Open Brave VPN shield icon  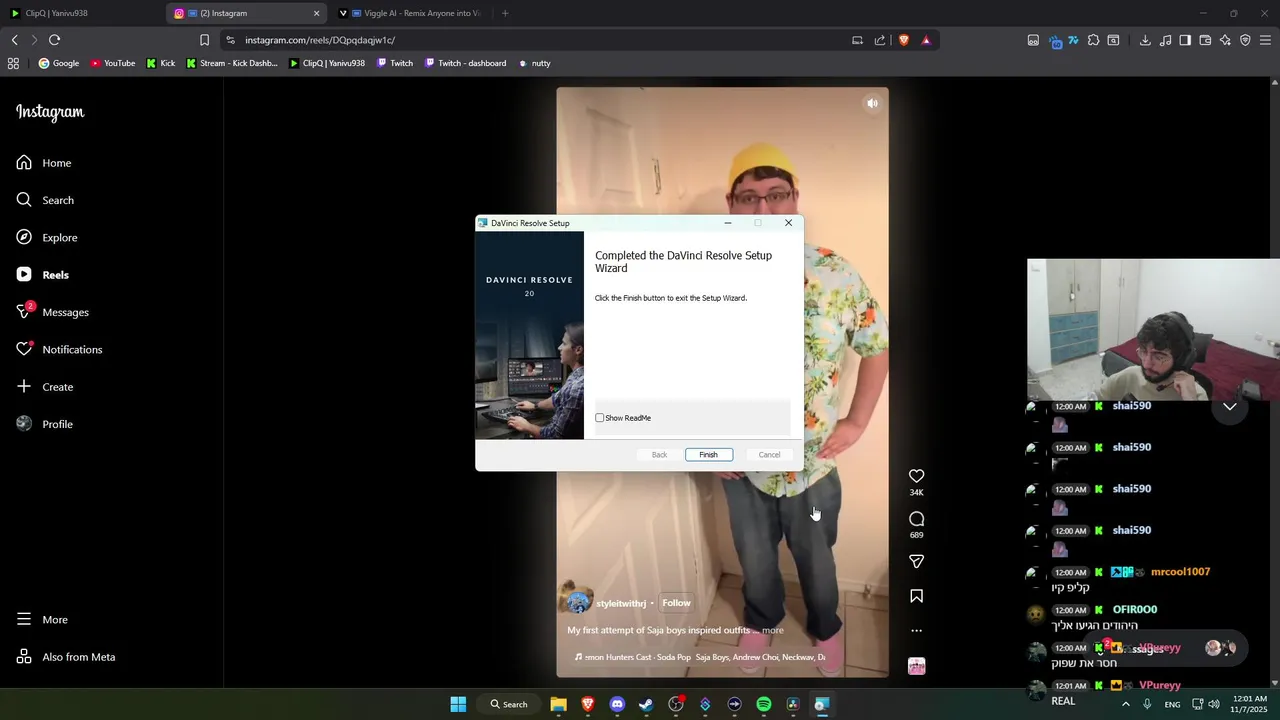point(1245,40)
